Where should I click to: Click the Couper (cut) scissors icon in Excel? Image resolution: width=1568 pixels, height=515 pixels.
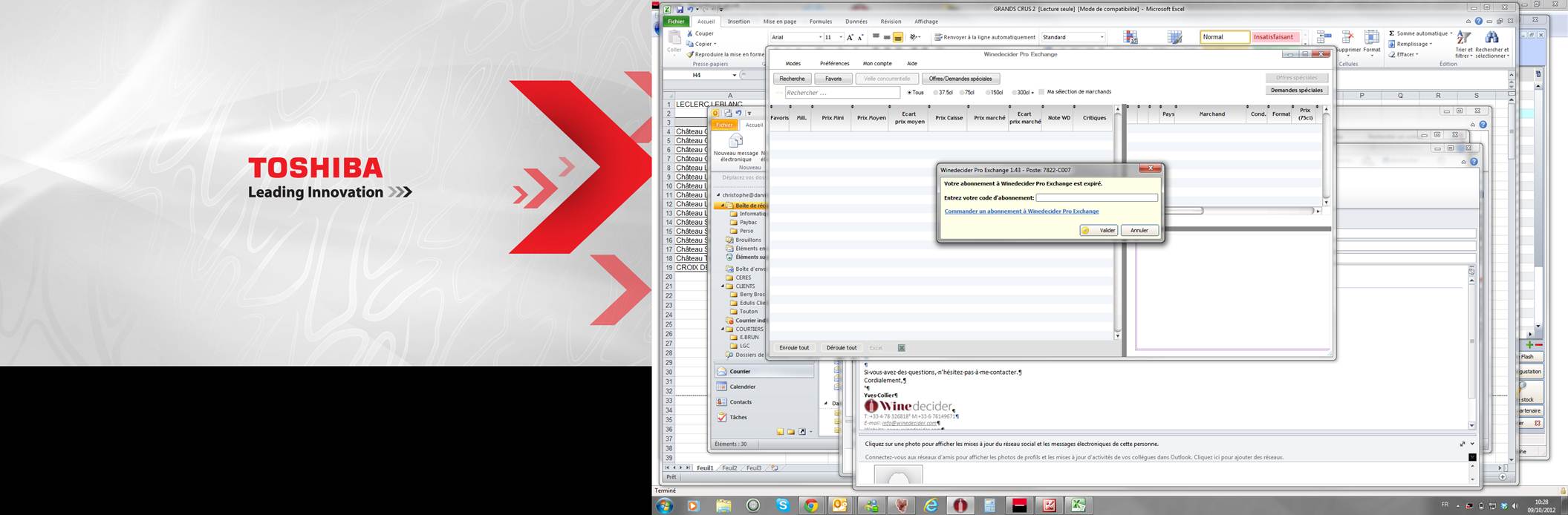pyautogui.click(x=690, y=33)
